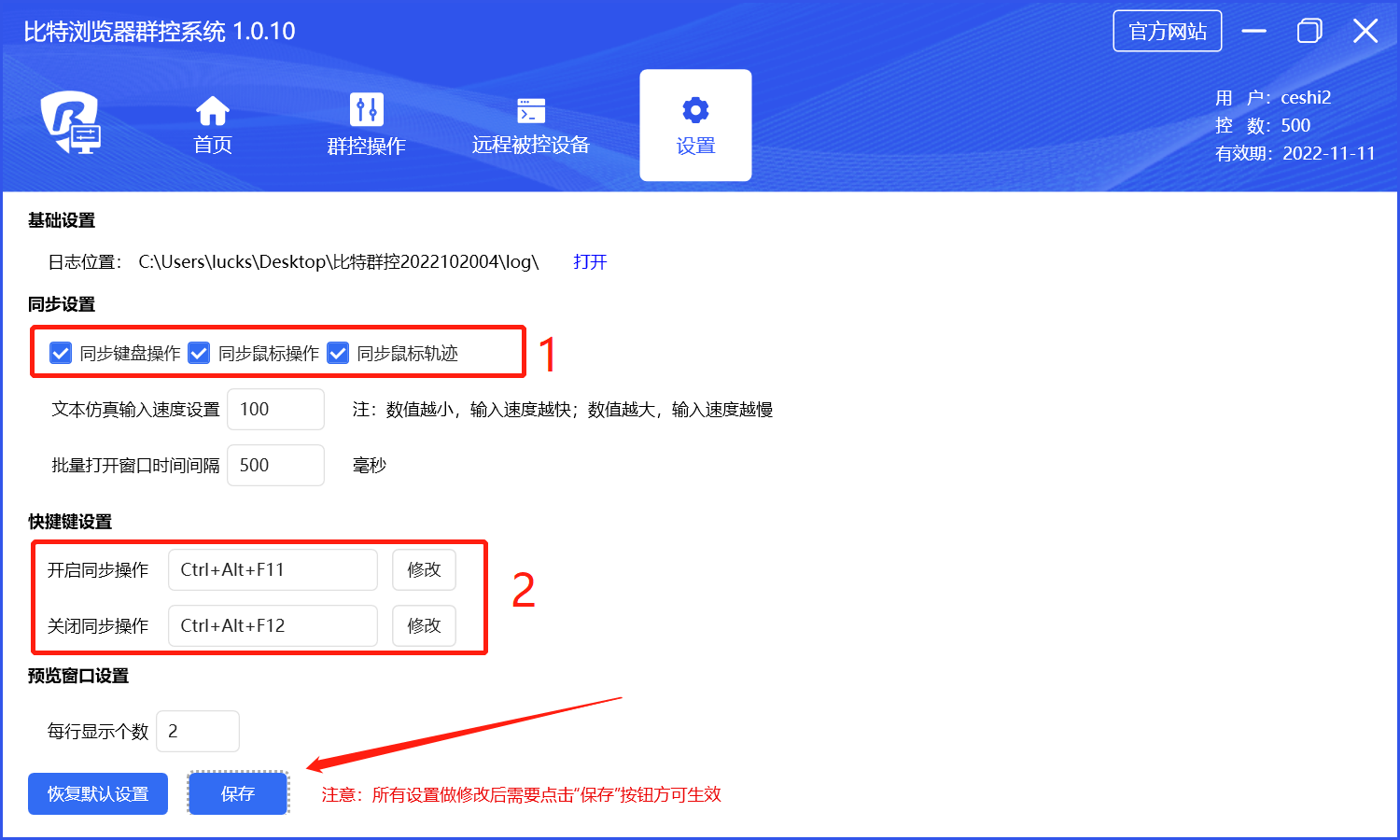Open the 首页 home icon
1400x840 pixels.
click(213, 111)
